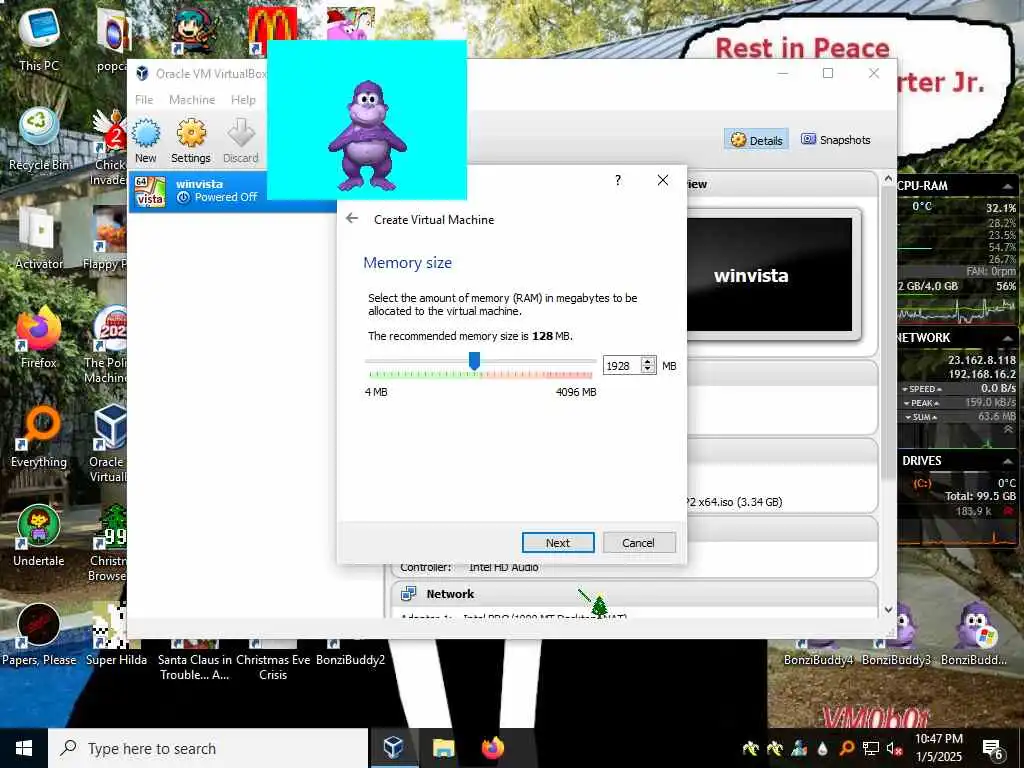Collapse the NETWORK gadget panel
The image size is (1024, 768).
point(1007,338)
